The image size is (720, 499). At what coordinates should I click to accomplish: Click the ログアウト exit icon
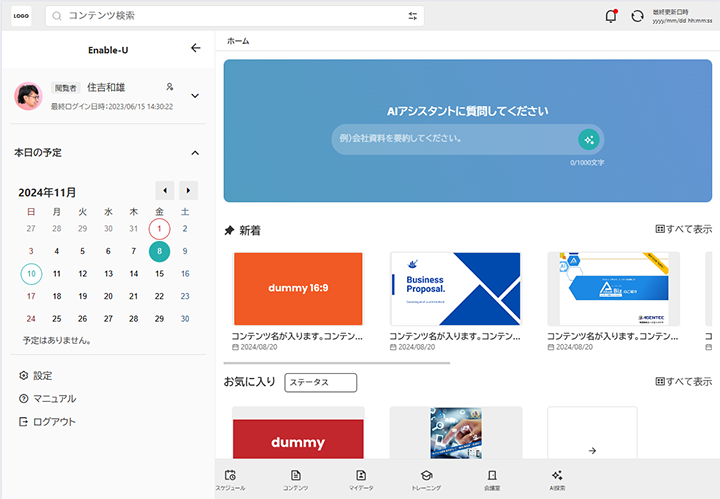tap(23, 421)
